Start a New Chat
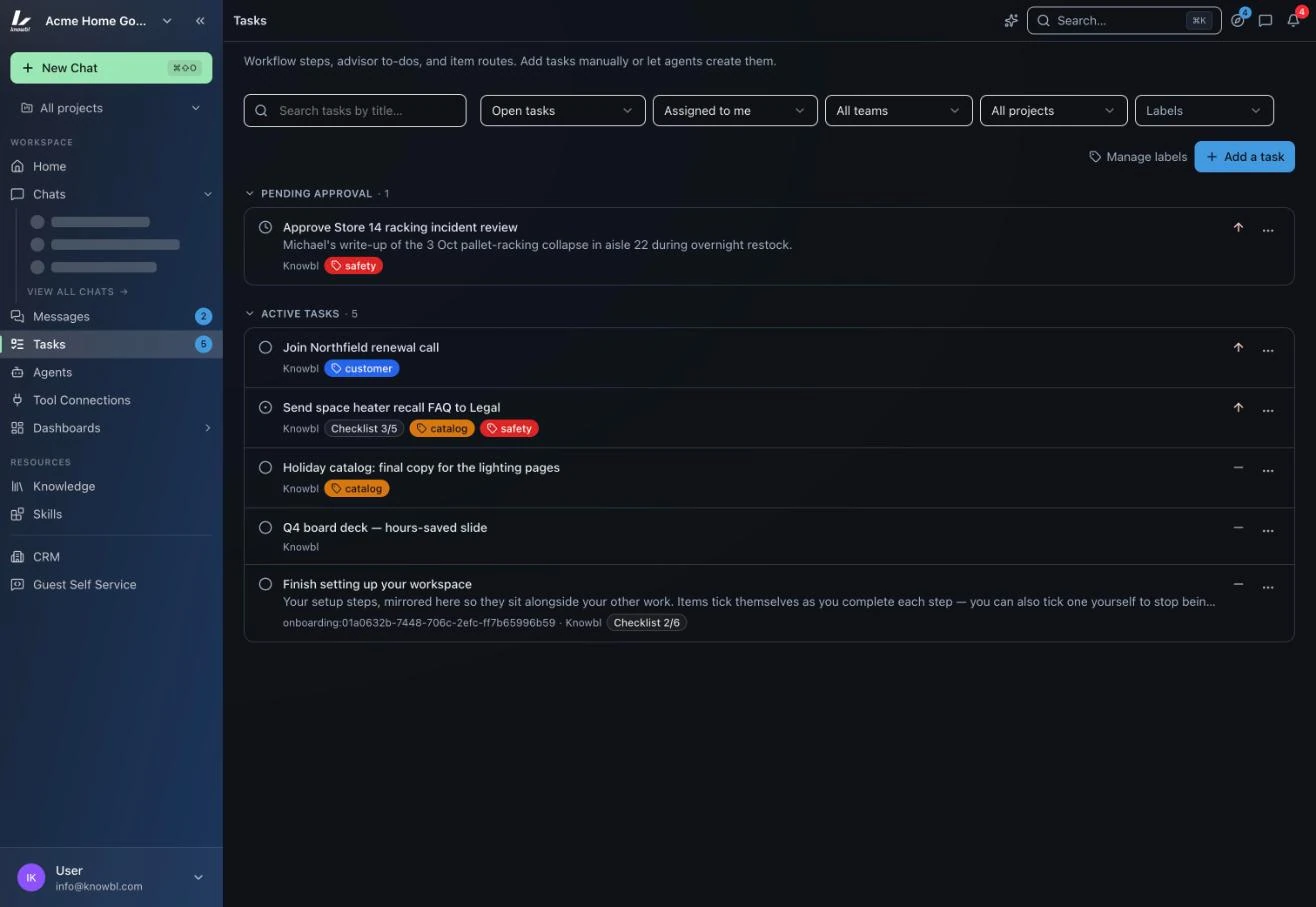1316x907 pixels. 111,68
